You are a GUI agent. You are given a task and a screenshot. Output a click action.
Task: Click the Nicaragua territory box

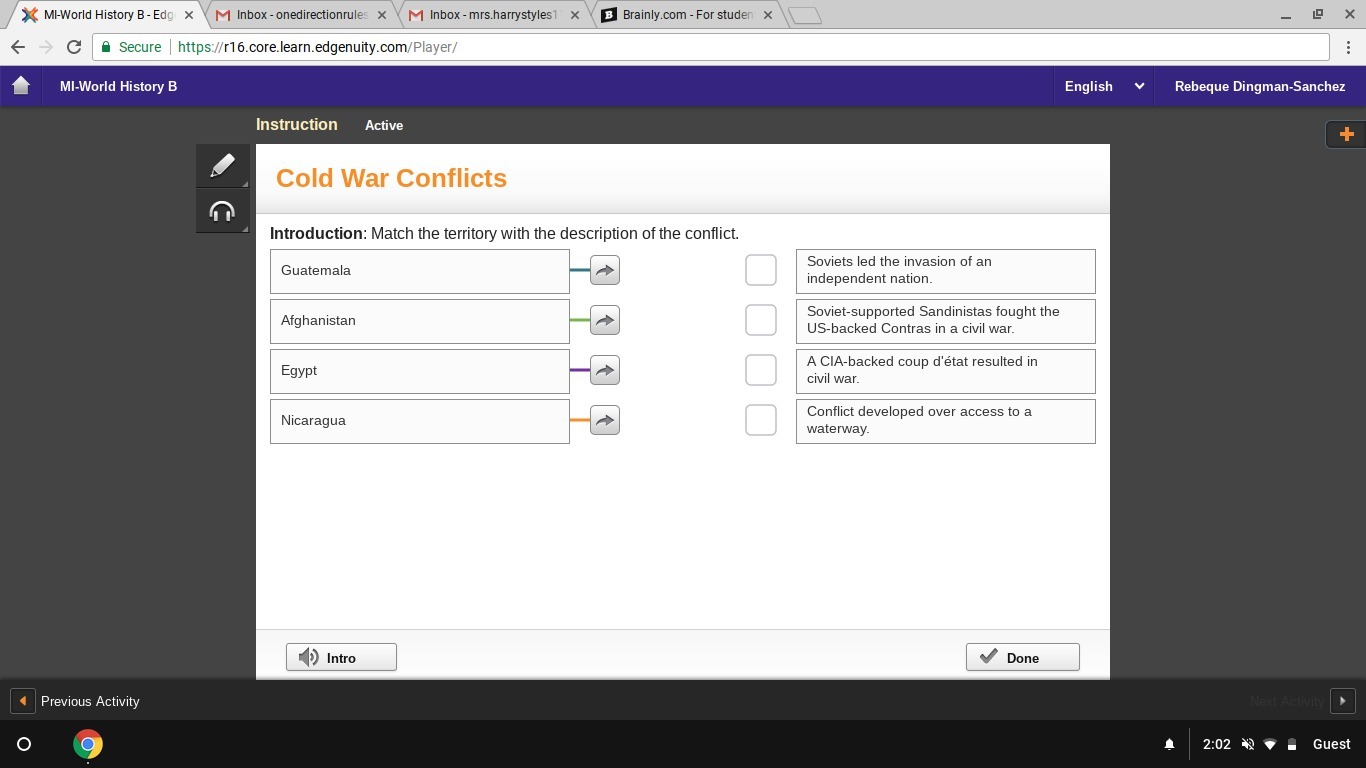point(420,421)
